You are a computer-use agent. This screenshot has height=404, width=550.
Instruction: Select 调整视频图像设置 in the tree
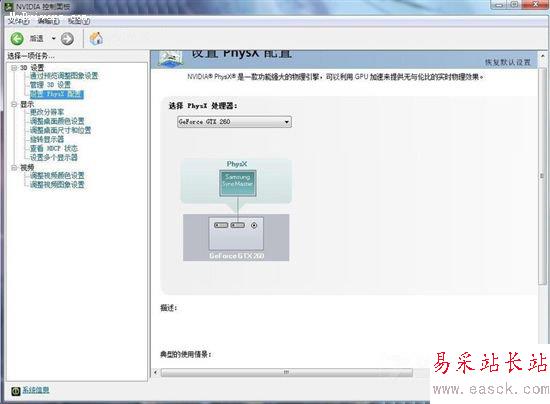57,184
